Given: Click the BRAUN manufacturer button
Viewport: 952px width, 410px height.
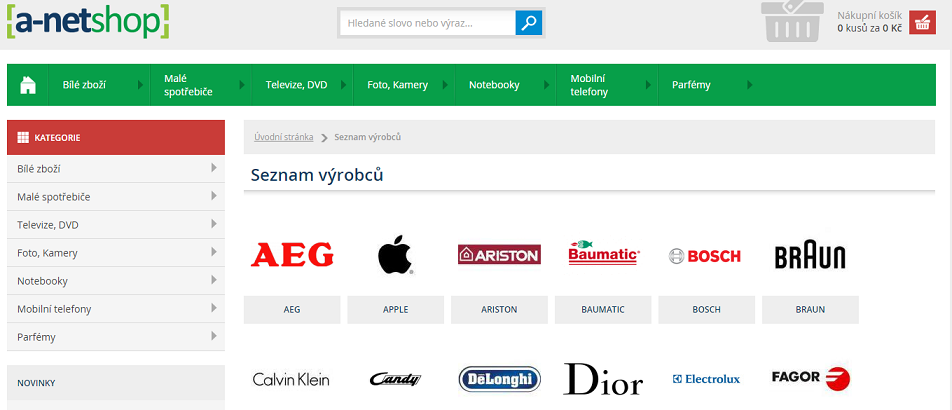Looking at the screenshot, I should [x=811, y=310].
